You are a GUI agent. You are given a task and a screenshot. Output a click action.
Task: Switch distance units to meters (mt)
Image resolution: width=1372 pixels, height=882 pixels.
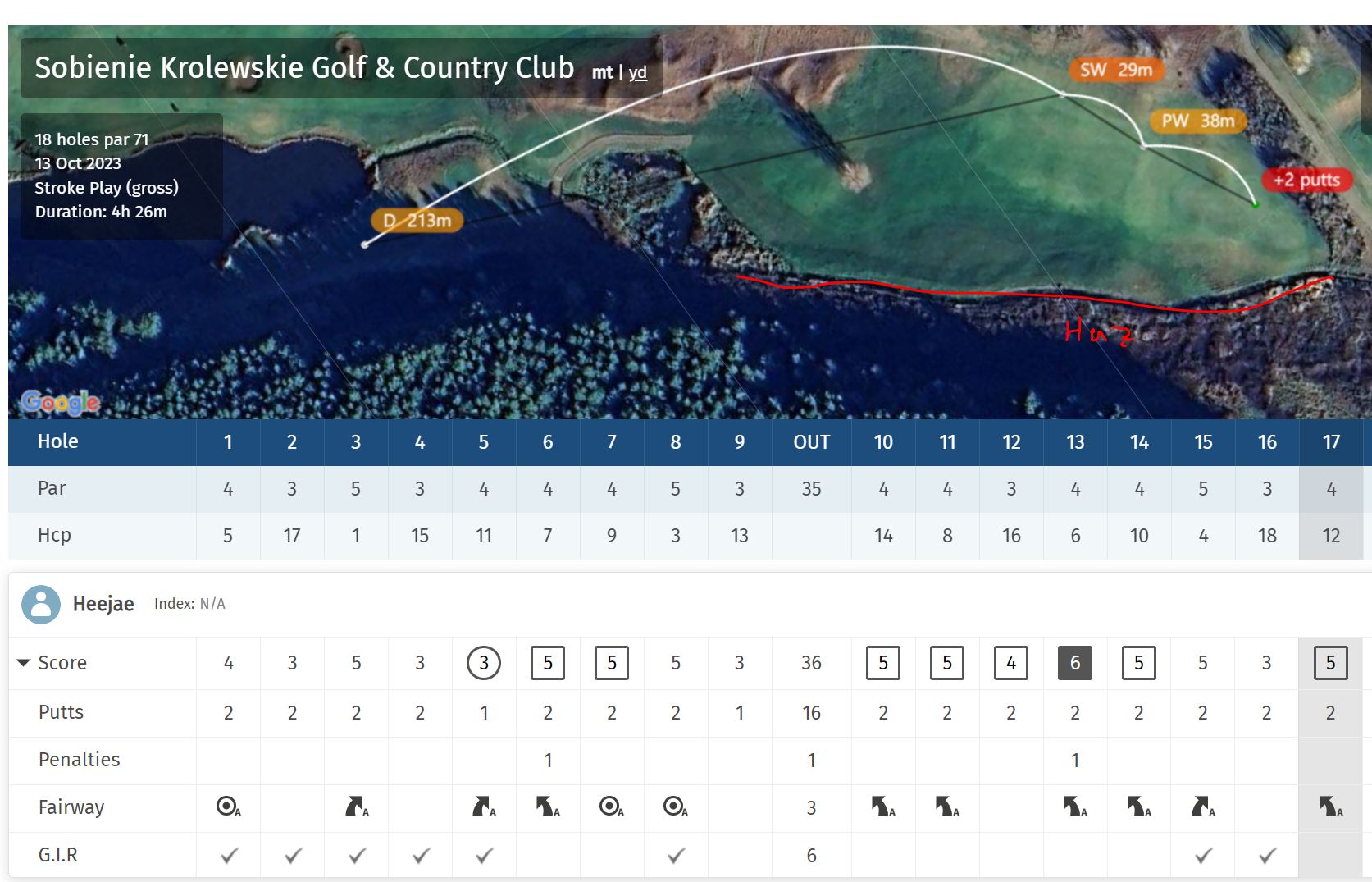coord(602,72)
